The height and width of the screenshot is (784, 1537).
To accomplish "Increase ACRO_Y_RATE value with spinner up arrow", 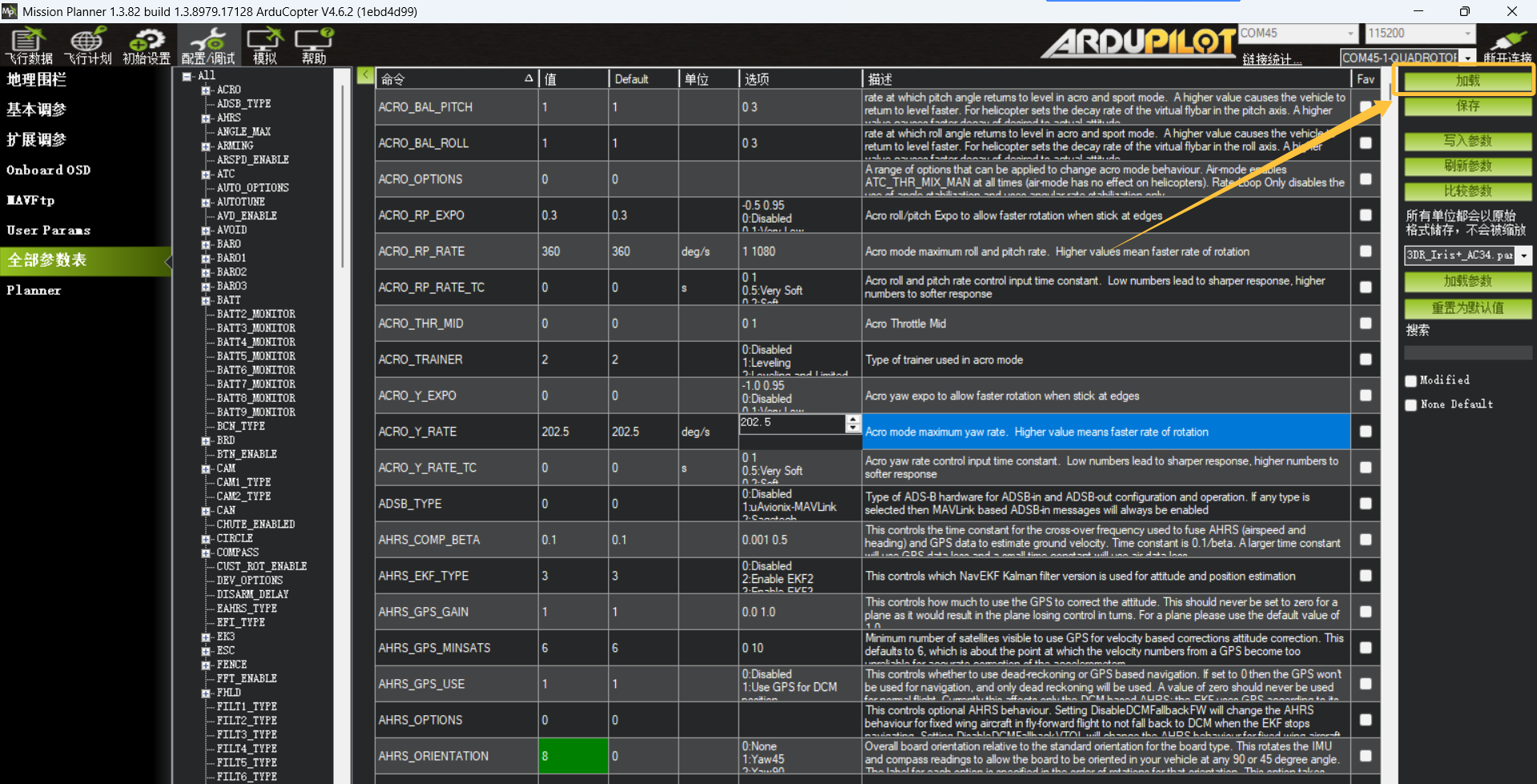I will point(853,419).
